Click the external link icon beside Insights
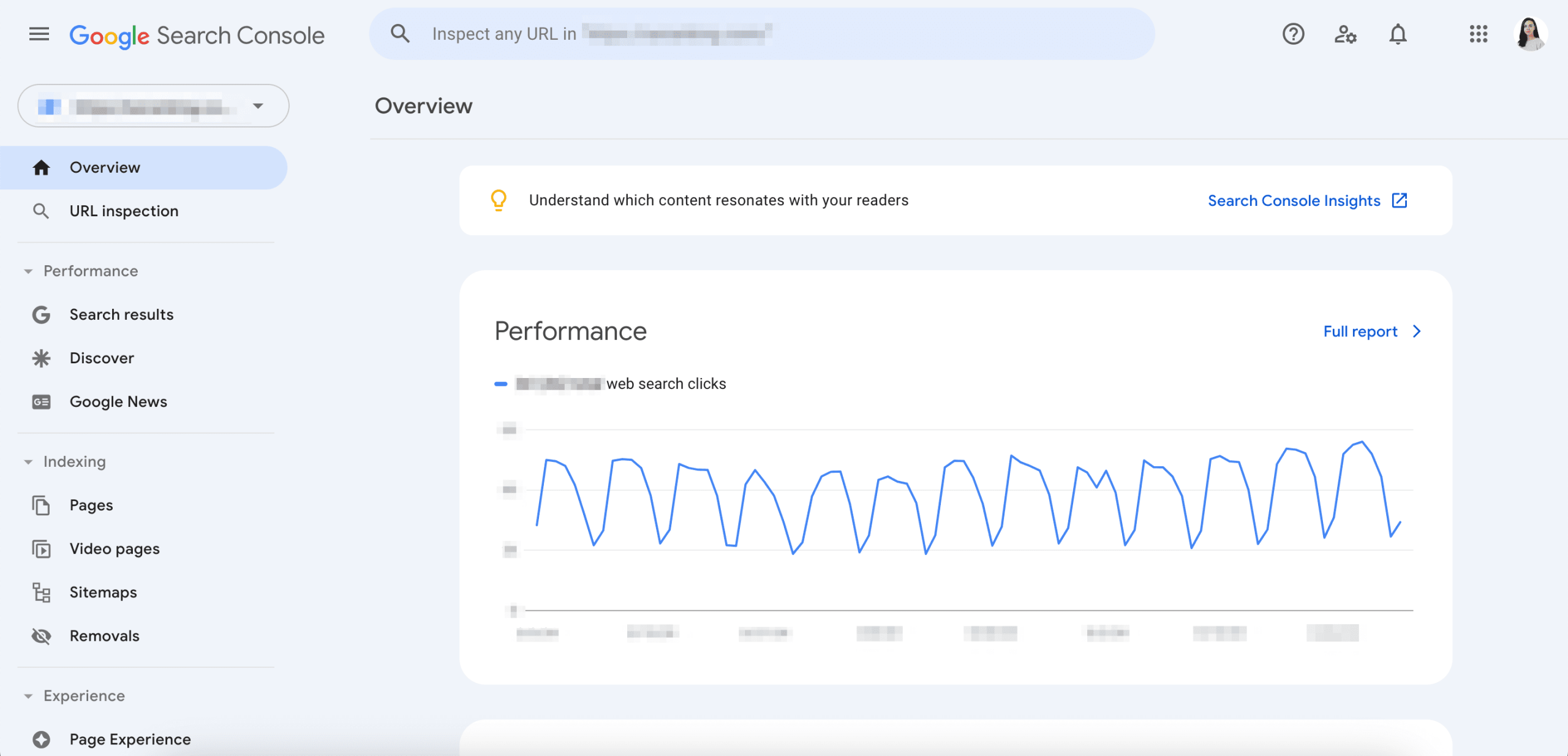1568x756 pixels. (1400, 200)
